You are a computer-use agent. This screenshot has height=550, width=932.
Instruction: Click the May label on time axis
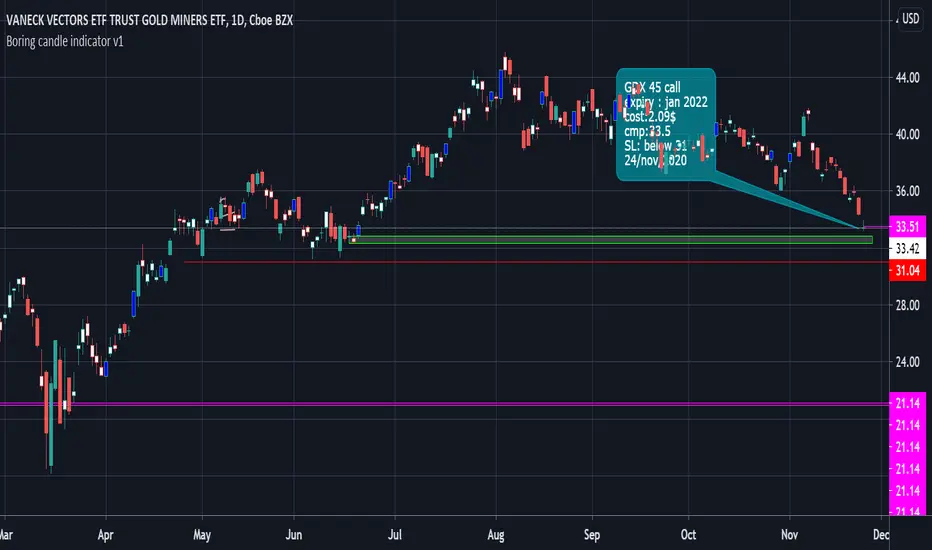pos(202,535)
